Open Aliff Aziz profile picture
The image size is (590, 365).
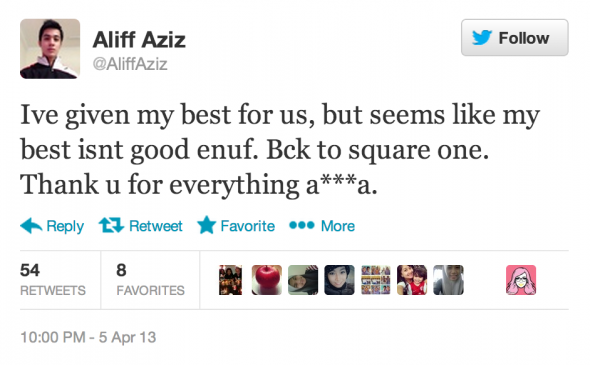coord(50,49)
